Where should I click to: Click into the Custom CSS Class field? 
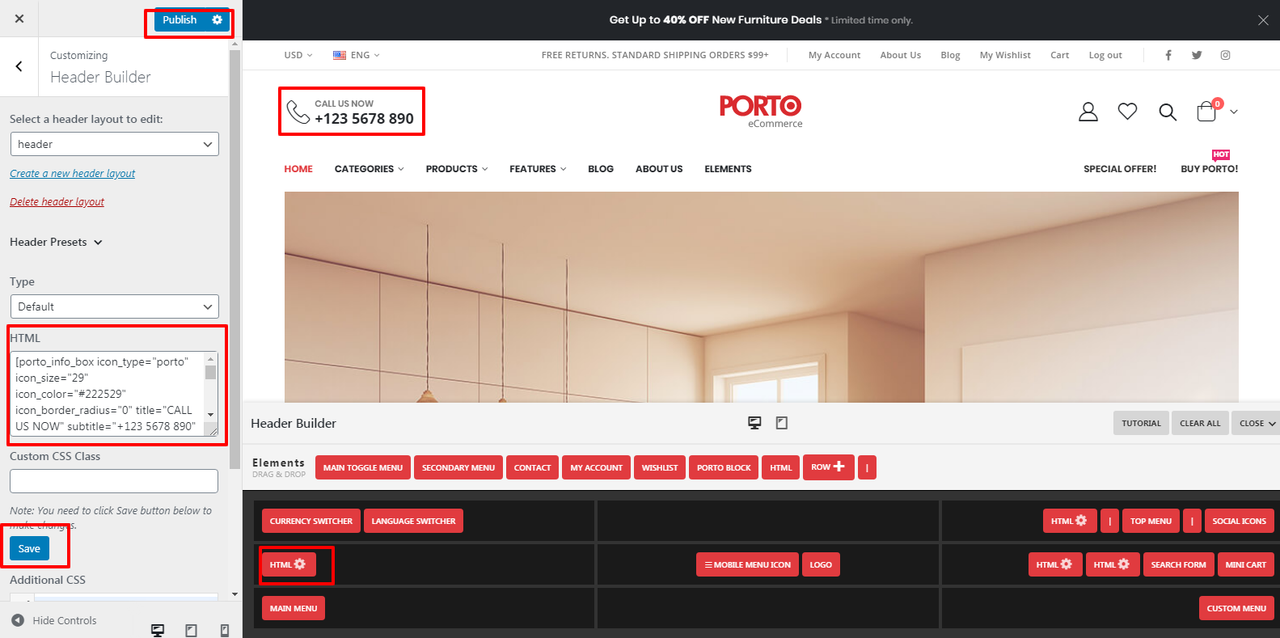[x=114, y=481]
